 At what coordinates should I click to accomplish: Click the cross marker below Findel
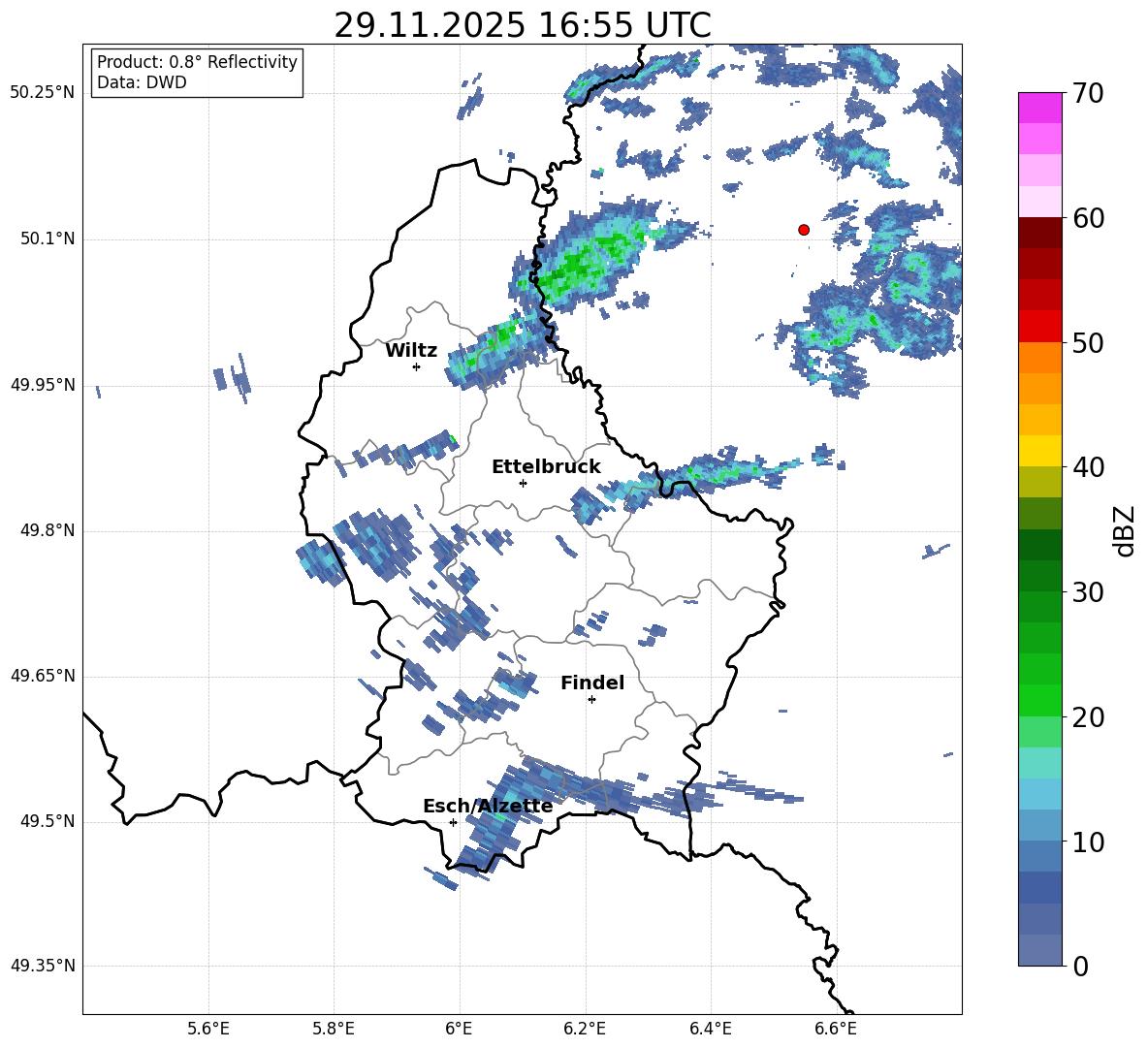coord(591,700)
